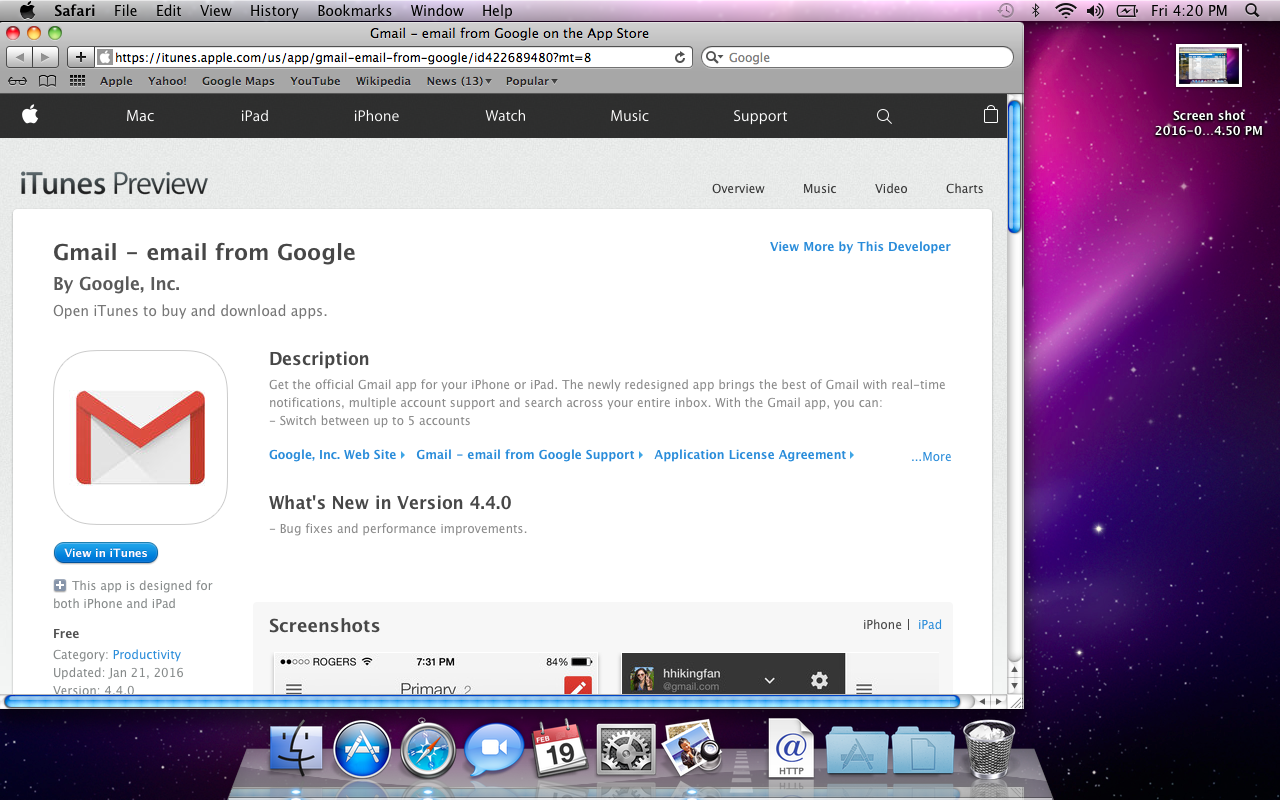Click the clock showing Fri 4:20 PM

[1189, 10]
